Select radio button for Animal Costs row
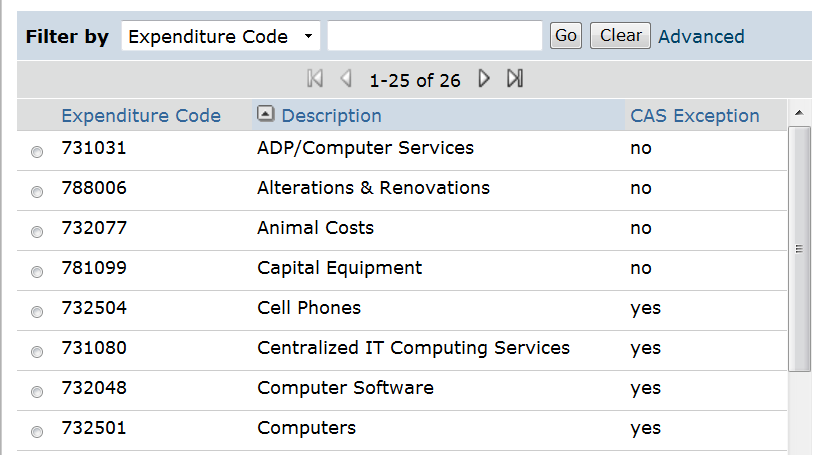This screenshot has width=814, height=455. pyautogui.click(x=37, y=232)
